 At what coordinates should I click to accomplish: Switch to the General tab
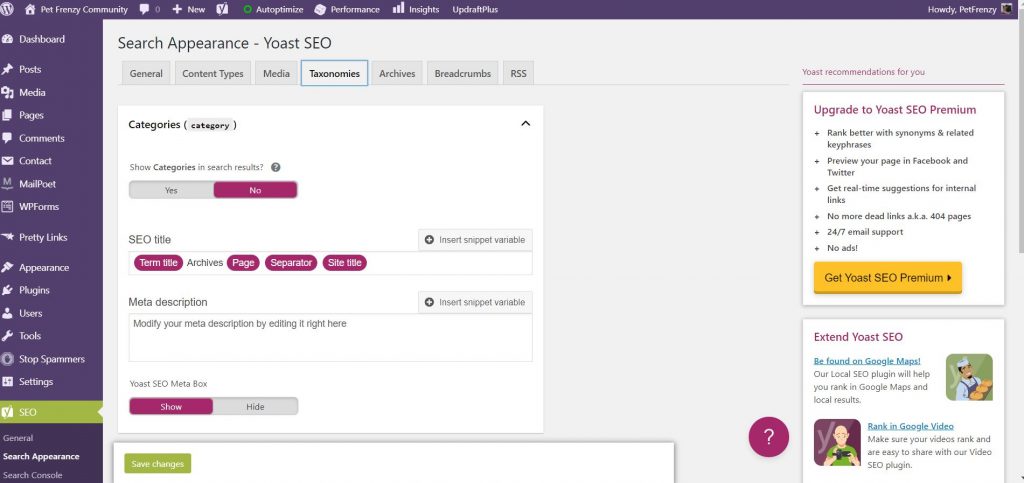click(x=146, y=74)
